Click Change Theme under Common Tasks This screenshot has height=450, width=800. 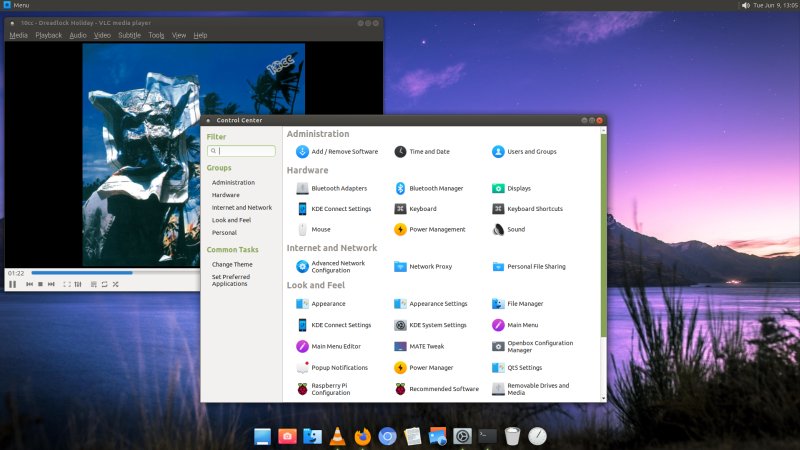click(232, 264)
